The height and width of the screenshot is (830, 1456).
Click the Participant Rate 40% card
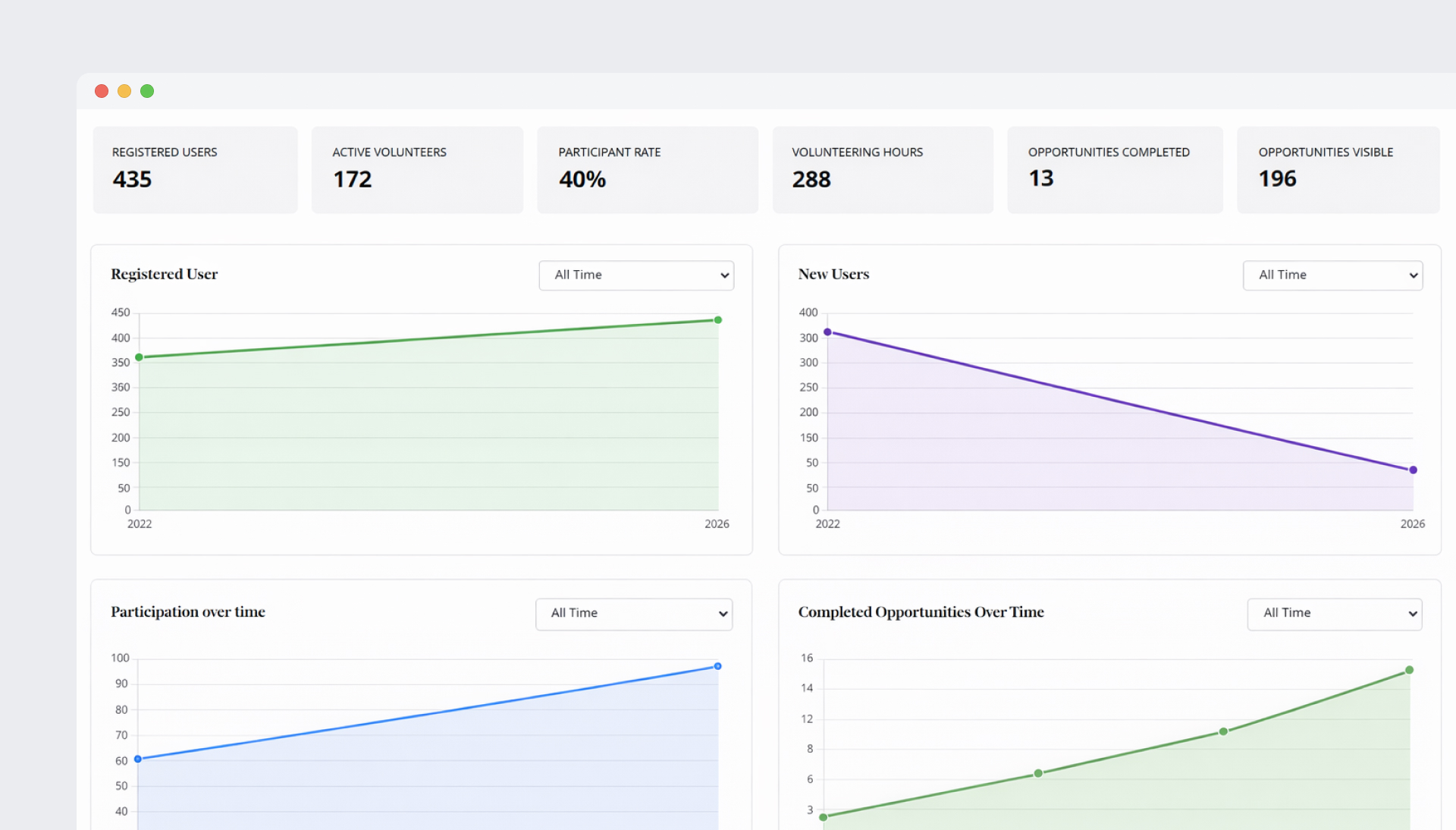(x=647, y=170)
